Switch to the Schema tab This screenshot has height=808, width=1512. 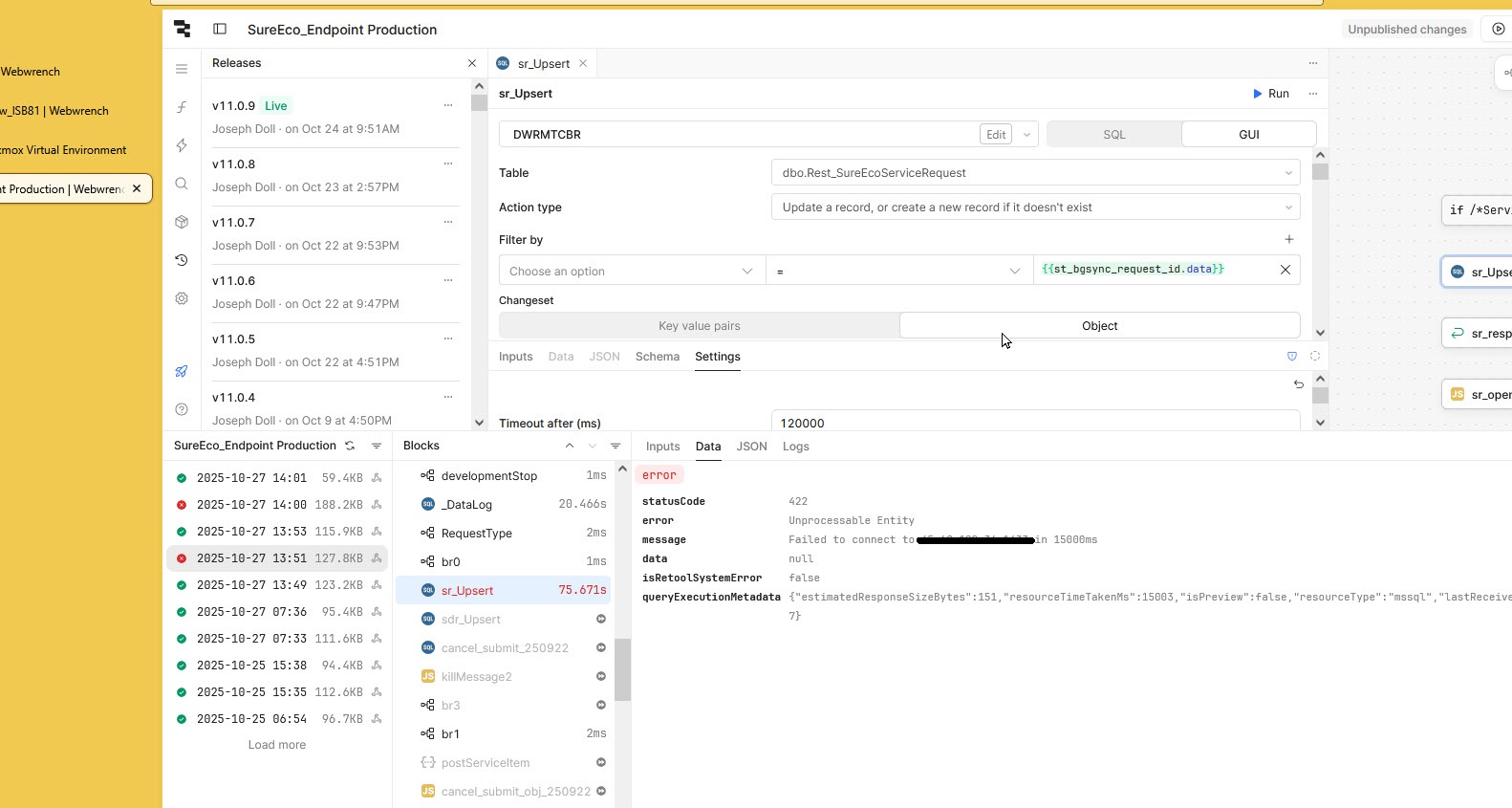click(657, 357)
